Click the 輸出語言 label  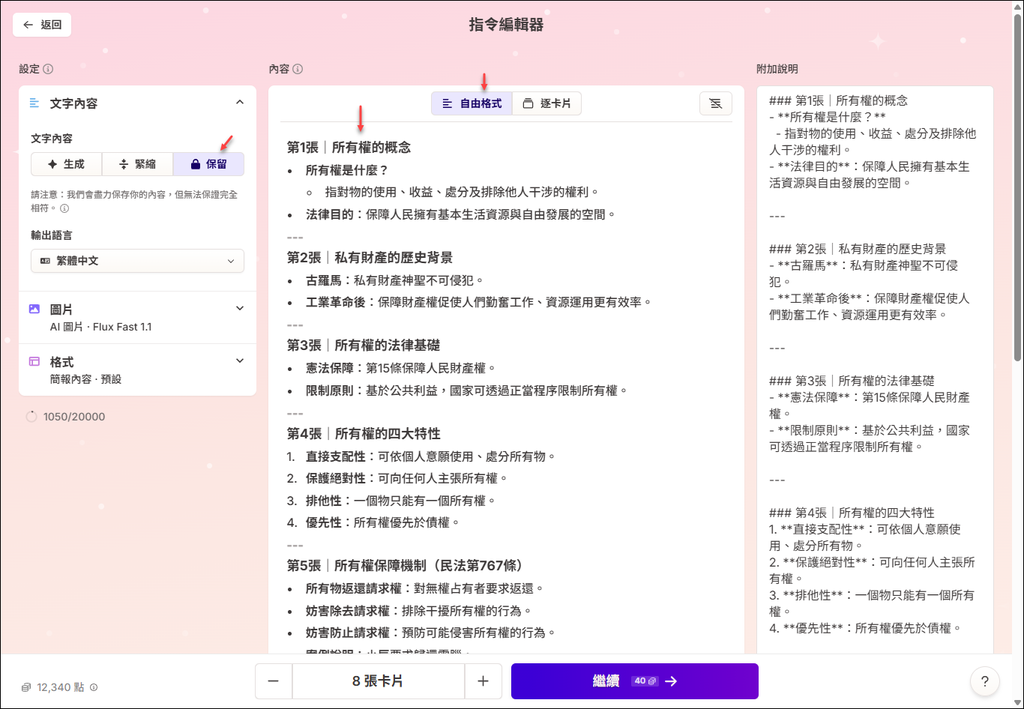tap(52, 235)
